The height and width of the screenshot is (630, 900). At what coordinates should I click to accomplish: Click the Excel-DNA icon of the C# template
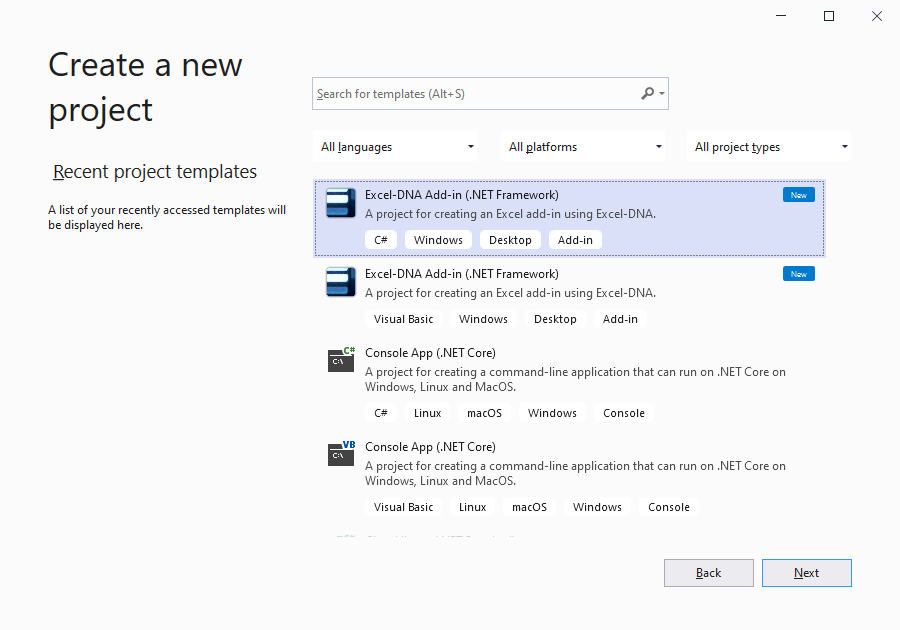coord(341,203)
